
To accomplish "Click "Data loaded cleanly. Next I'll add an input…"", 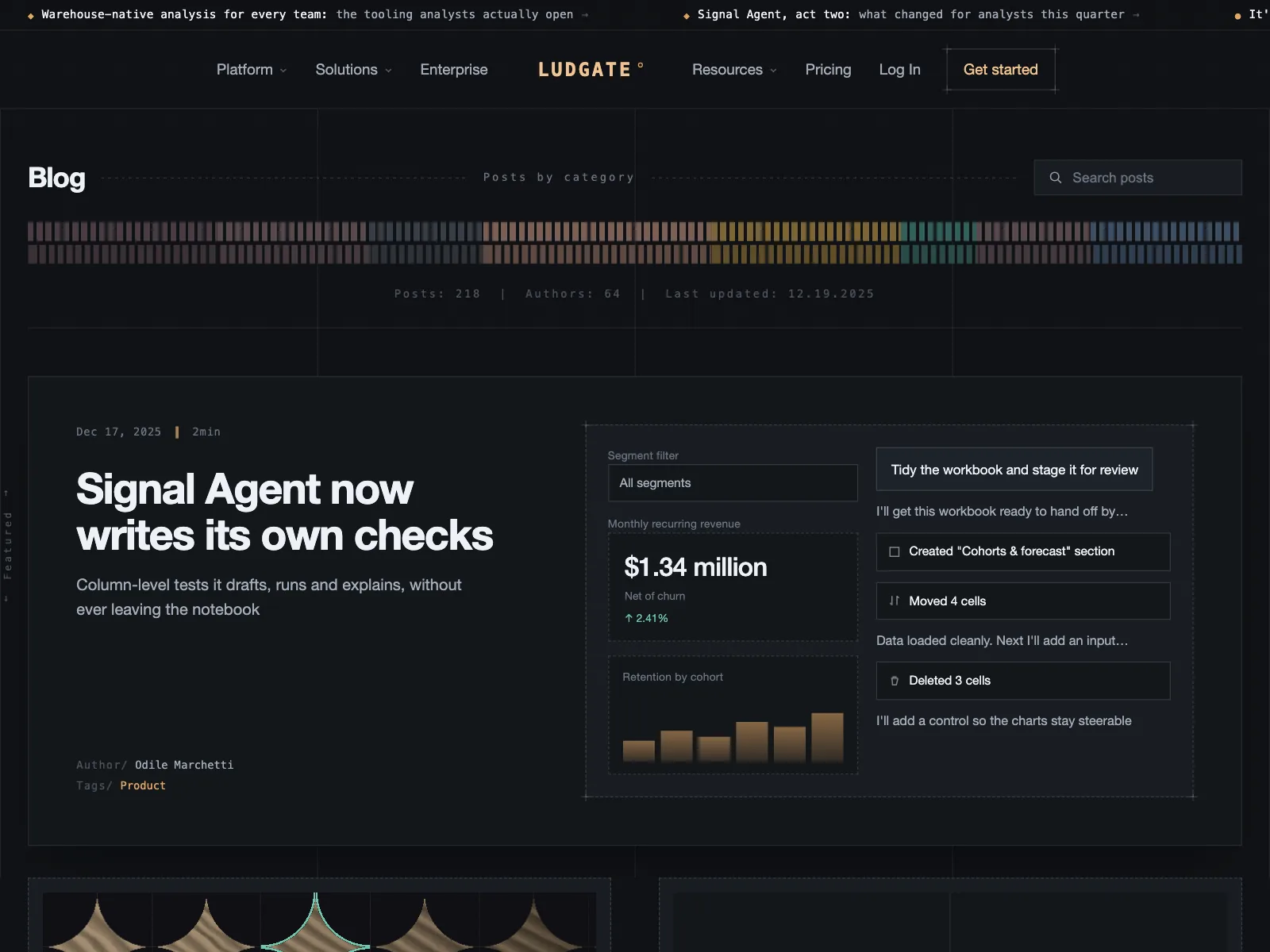I will coord(1002,640).
